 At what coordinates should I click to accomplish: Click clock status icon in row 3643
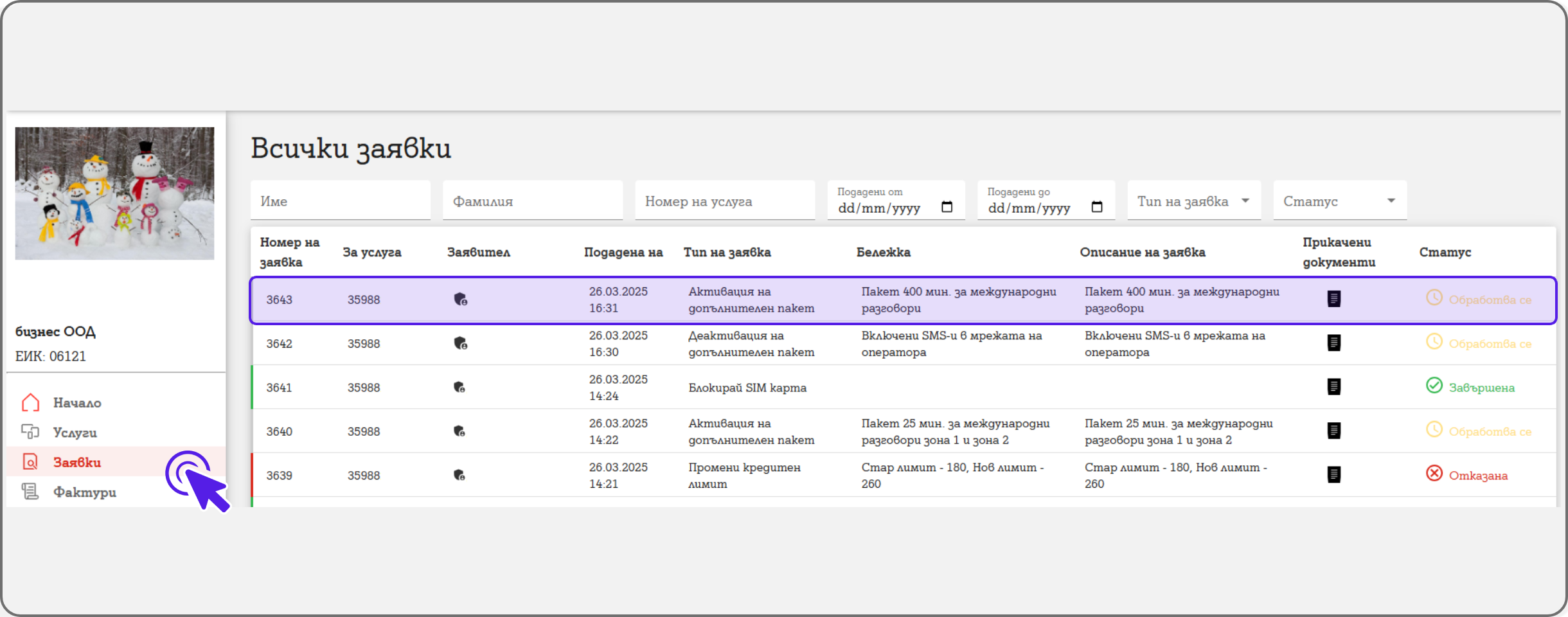1434,298
